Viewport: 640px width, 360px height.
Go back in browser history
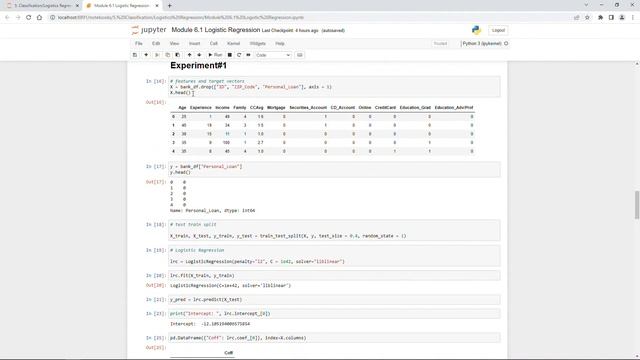[x=7, y=18]
